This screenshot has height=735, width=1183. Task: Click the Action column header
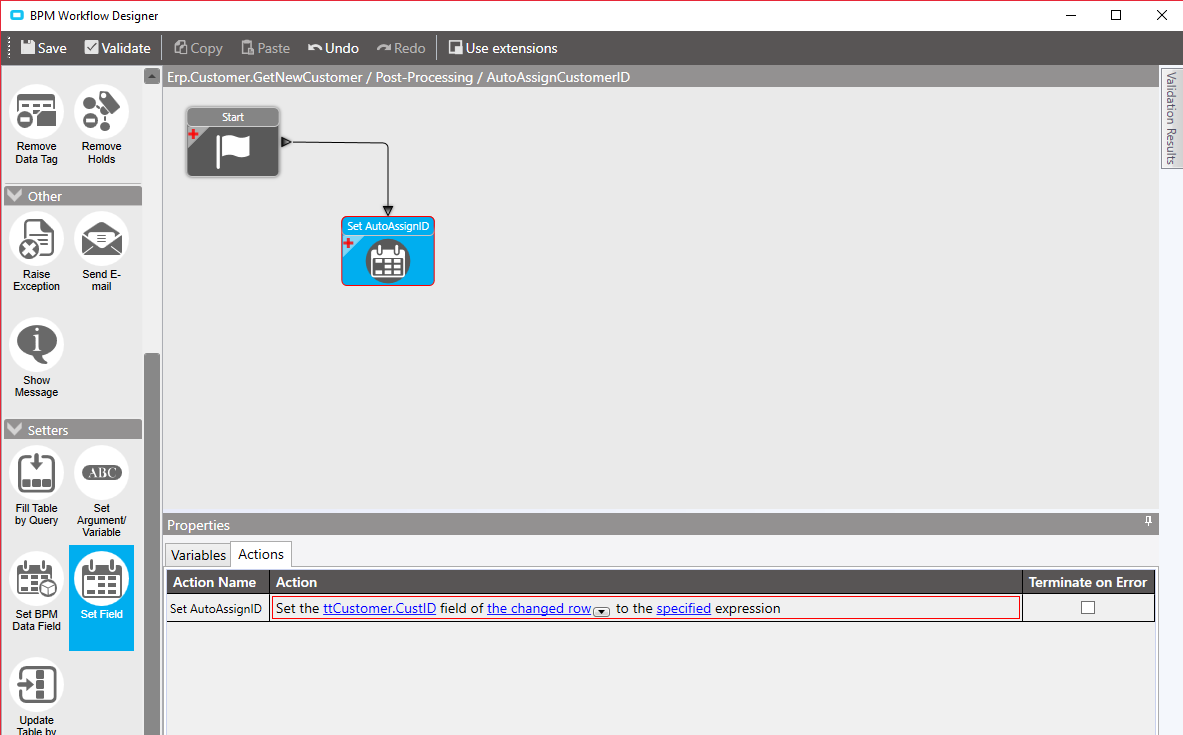pos(646,582)
